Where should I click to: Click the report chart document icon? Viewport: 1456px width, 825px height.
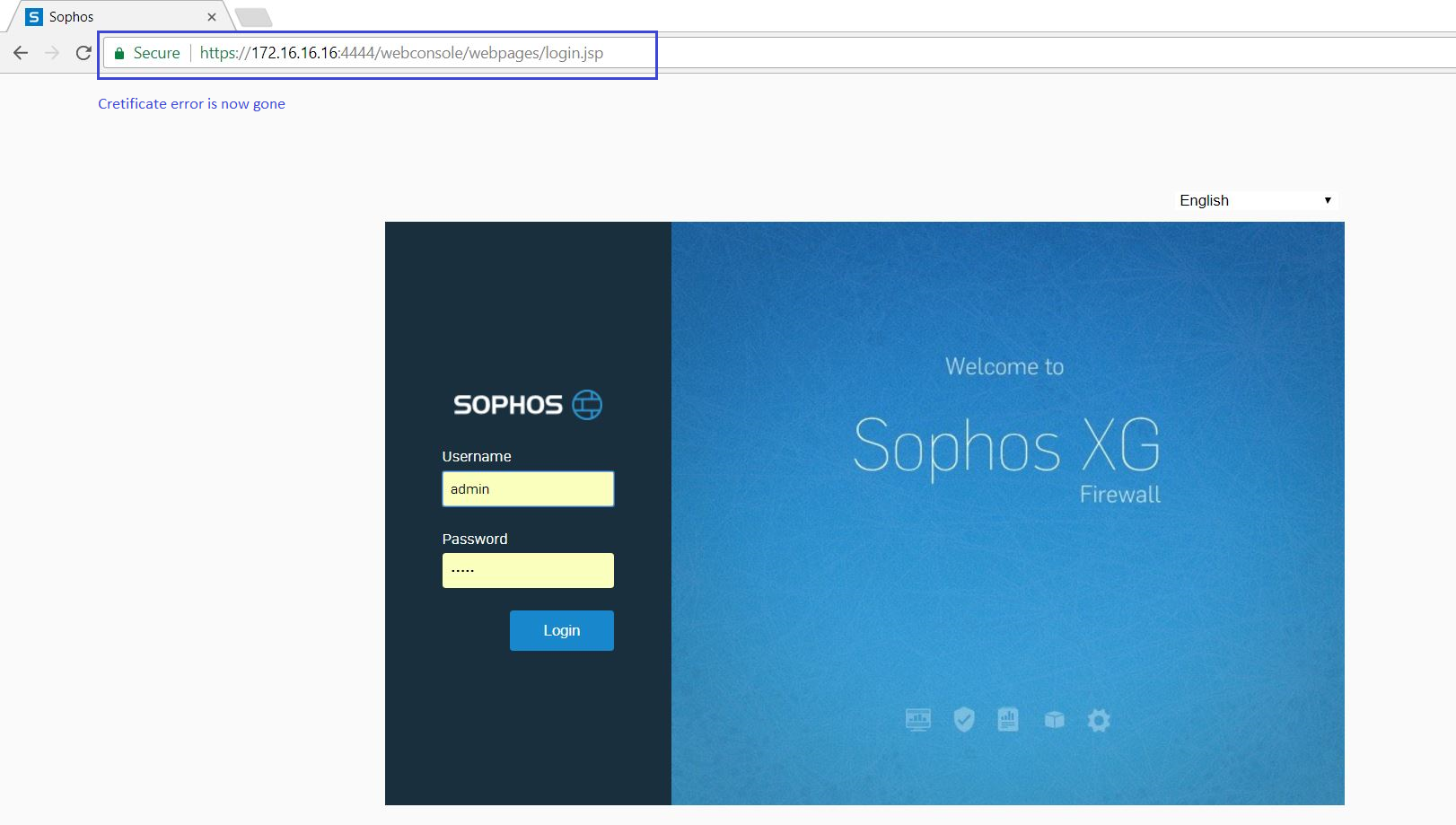pos(1008,719)
